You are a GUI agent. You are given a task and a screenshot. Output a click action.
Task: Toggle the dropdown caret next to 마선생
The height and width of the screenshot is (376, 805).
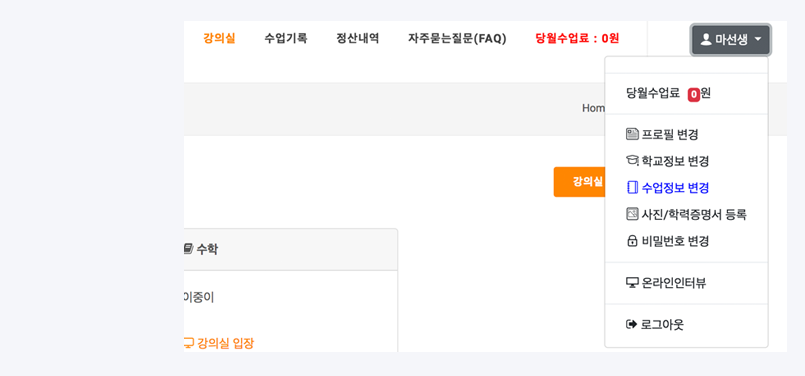[758, 39]
